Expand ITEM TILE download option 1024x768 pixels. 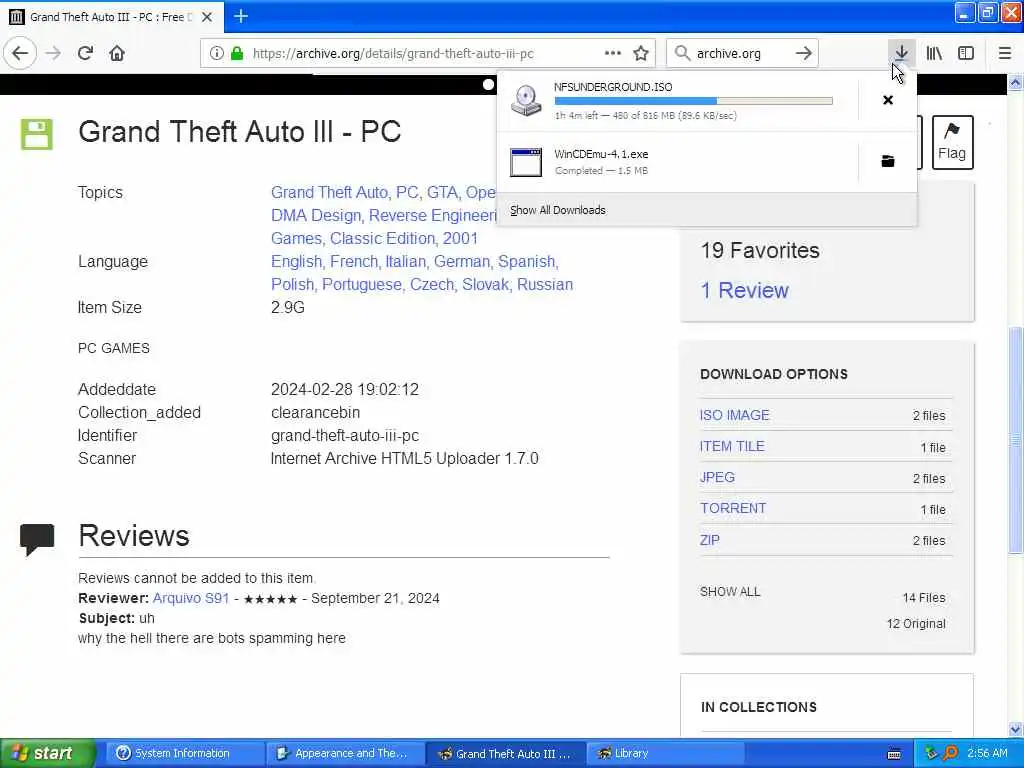pyautogui.click(x=732, y=447)
